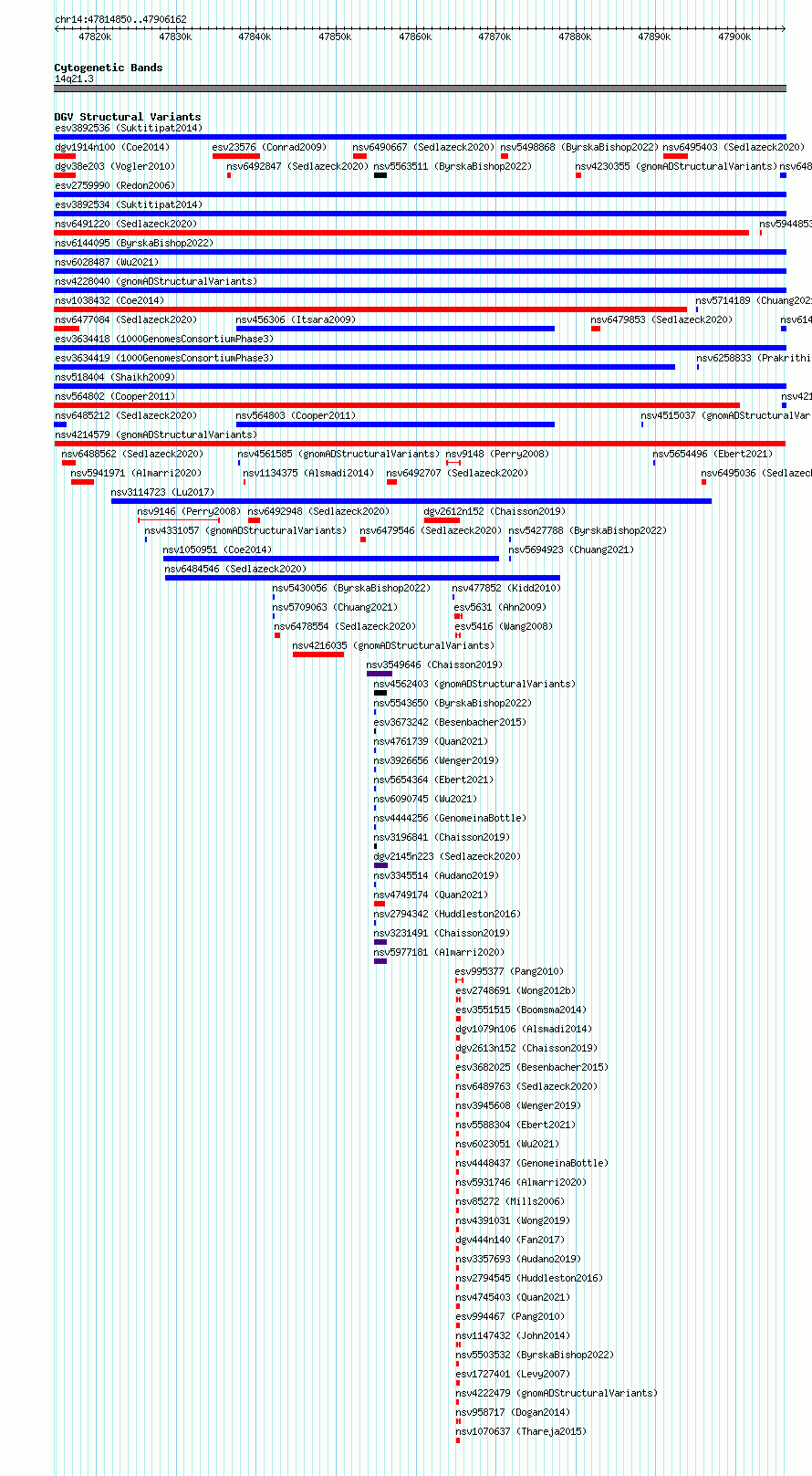This screenshot has height=1476, width=812.
Task: Select nsv1134375 (Alsmadi2014) label
Action: 308,473
